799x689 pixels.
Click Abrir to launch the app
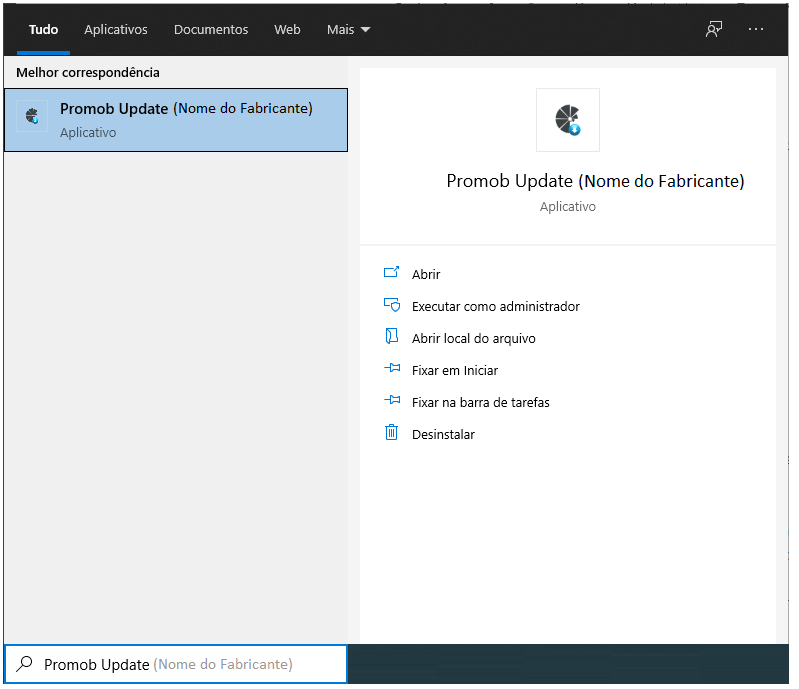426,274
